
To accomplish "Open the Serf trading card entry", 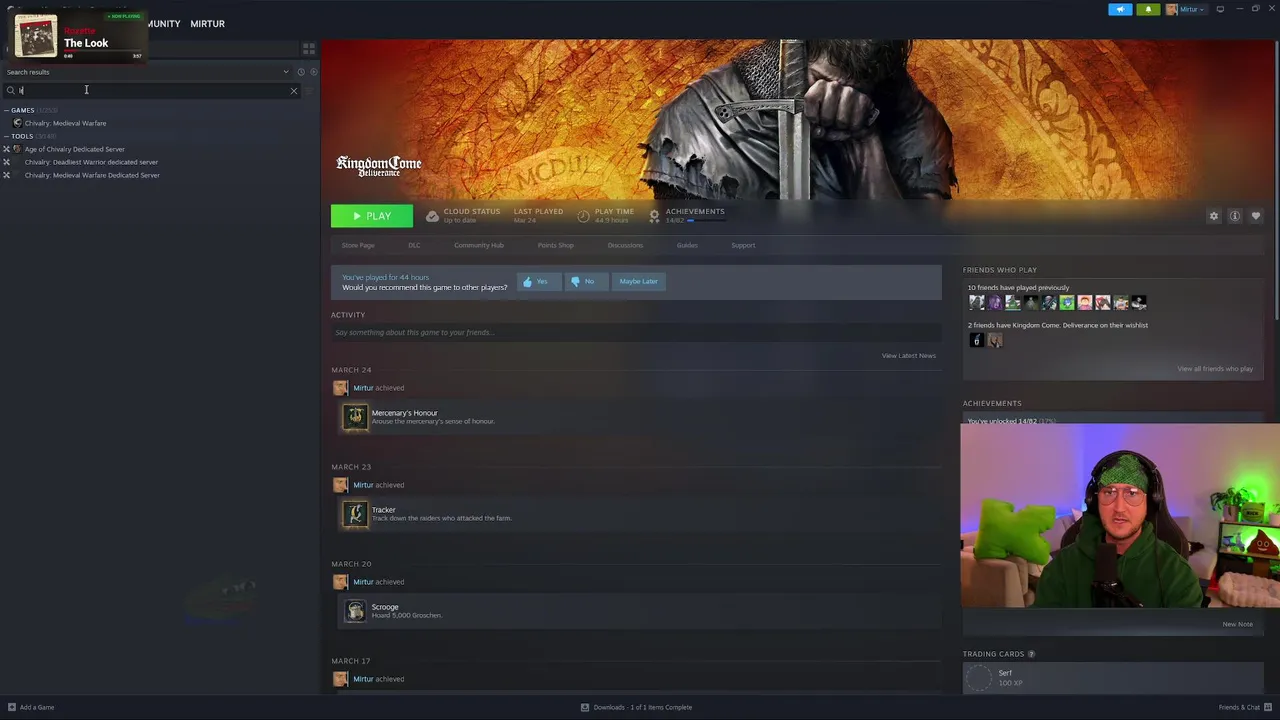I will (x=1113, y=678).
